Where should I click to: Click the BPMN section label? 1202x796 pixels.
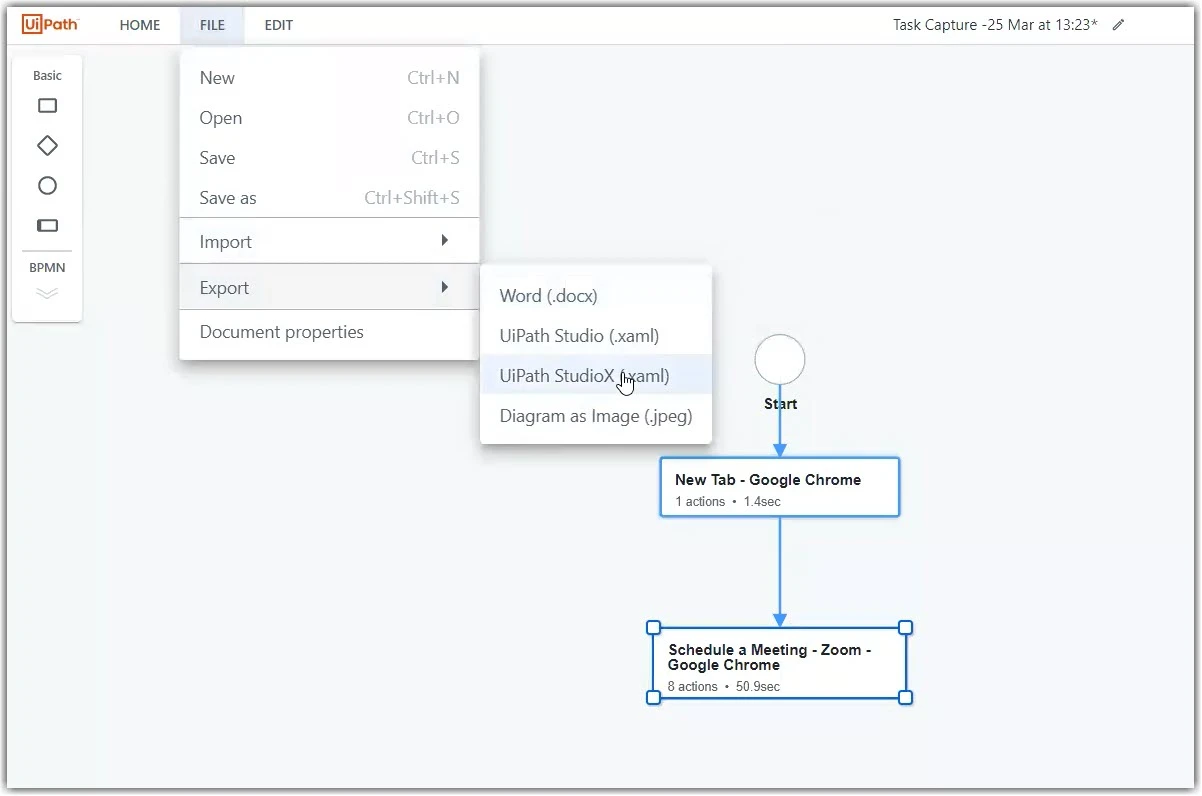pyautogui.click(x=47, y=268)
